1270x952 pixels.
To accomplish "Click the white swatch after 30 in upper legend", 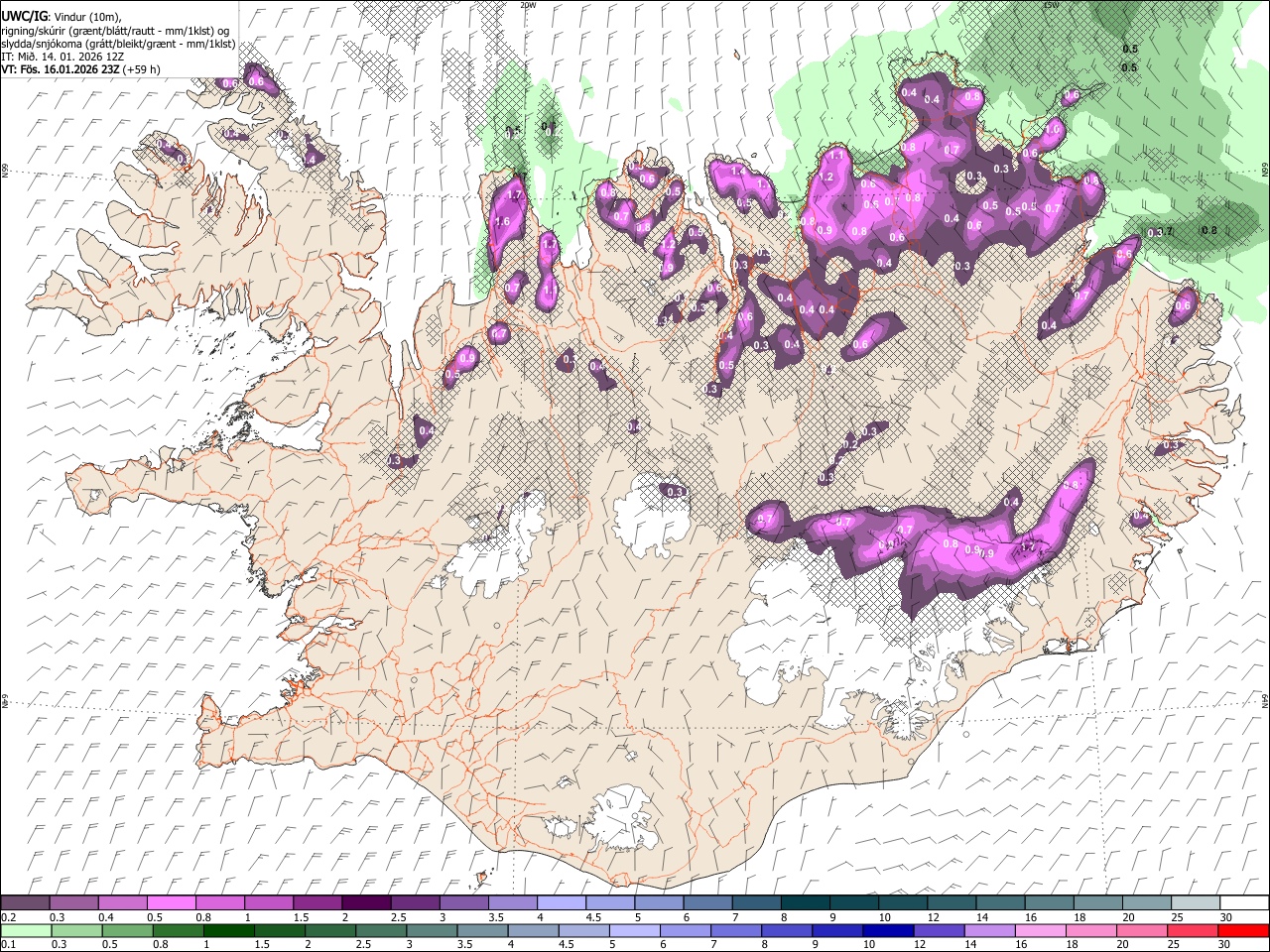I will [1244, 902].
